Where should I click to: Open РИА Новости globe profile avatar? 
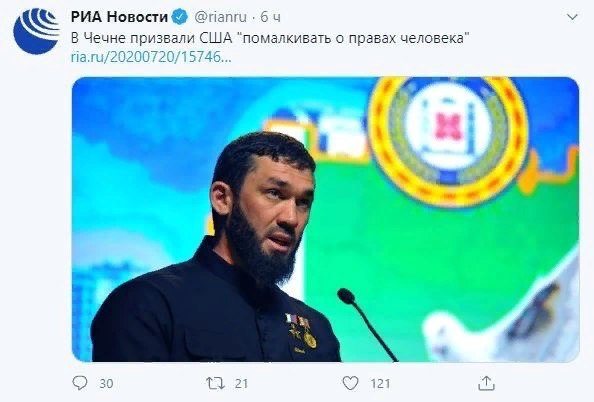click(36, 31)
